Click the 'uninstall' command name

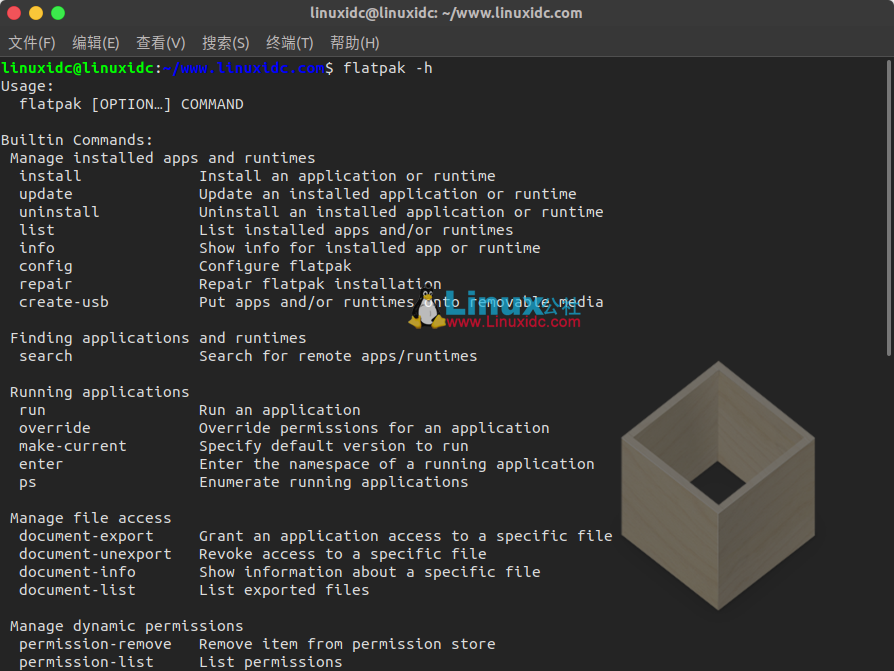[59, 212]
